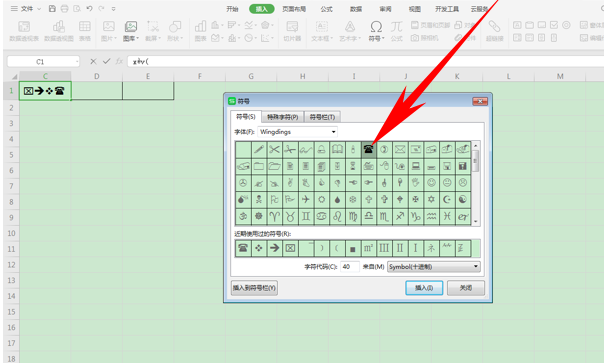Open the Home ribbon tab
Viewport: 604px width, 364px height.
(x=232, y=9)
